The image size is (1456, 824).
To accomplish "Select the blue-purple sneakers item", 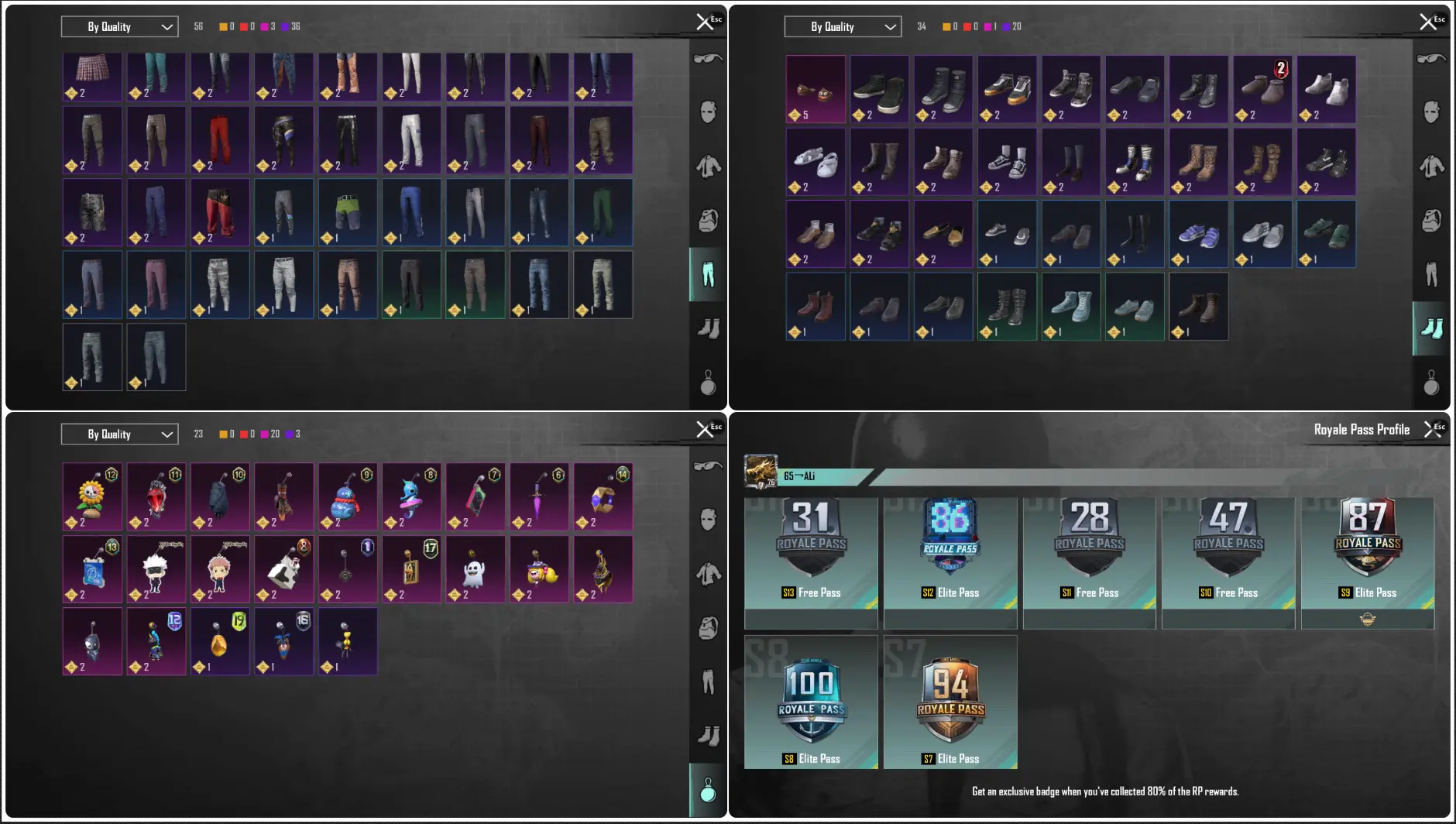I will (x=1198, y=234).
